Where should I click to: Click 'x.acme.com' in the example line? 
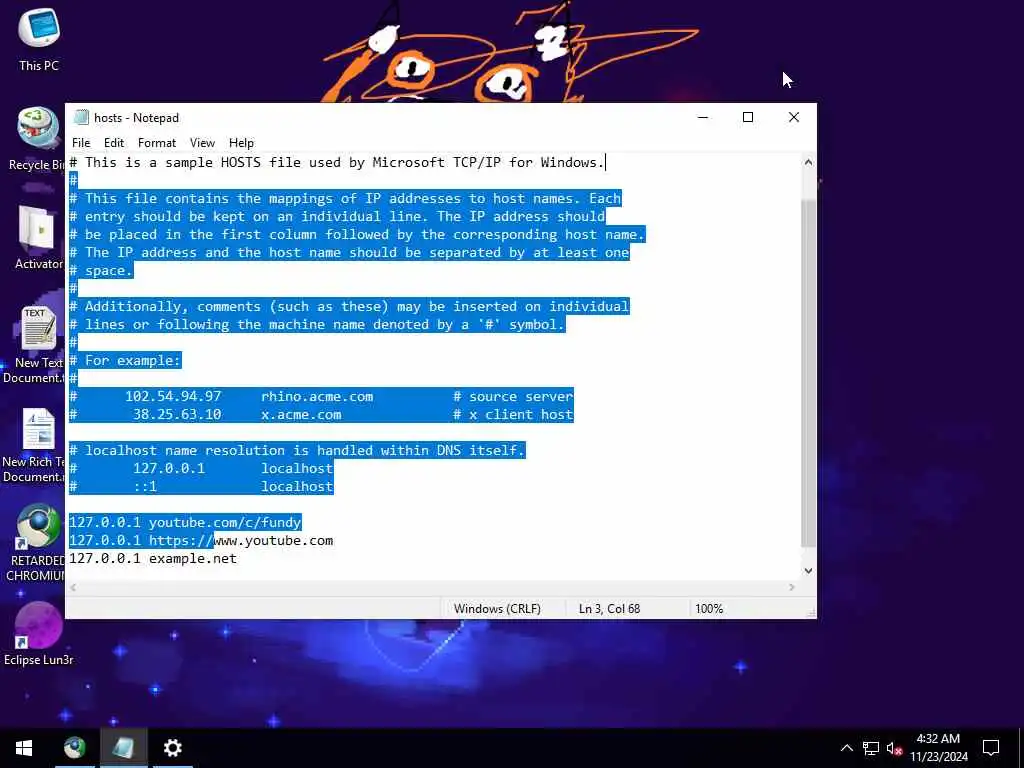click(301, 415)
